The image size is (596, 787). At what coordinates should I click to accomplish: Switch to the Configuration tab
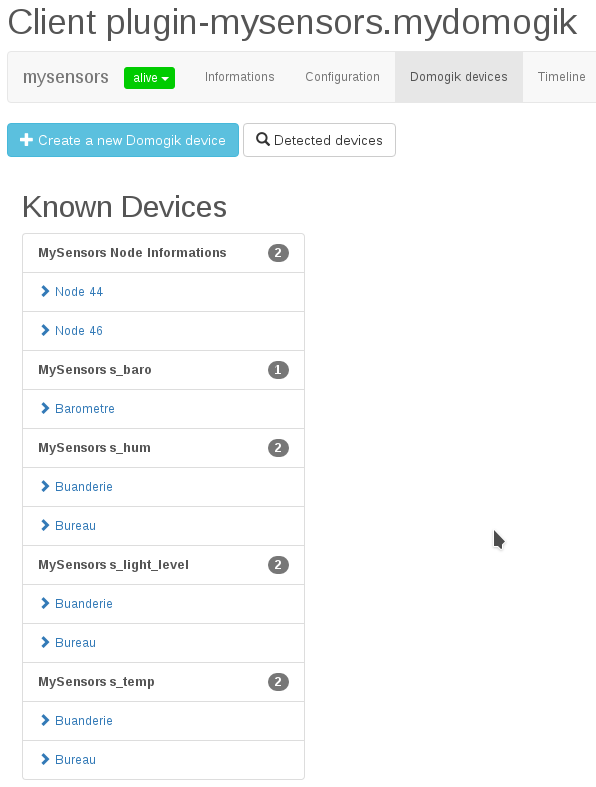342,77
